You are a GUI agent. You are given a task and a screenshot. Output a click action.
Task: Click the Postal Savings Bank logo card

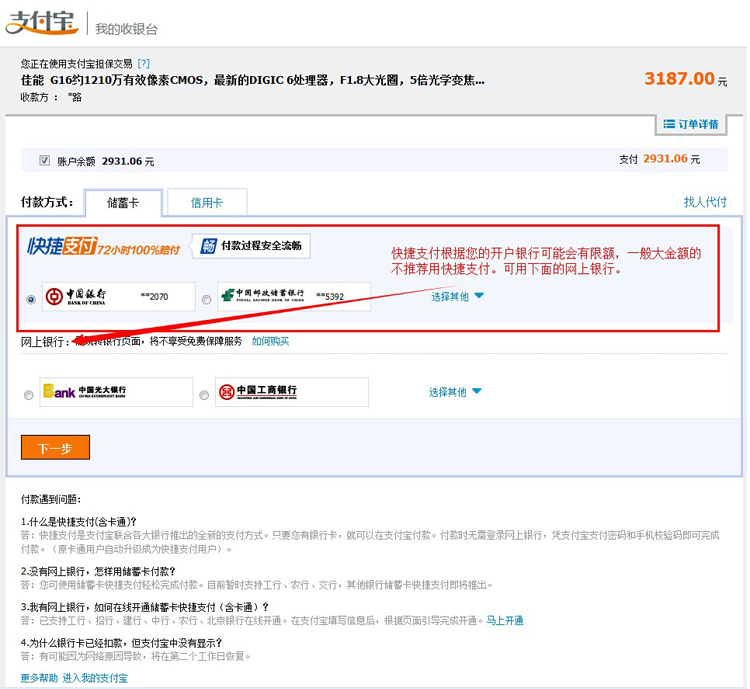pos(294,297)
